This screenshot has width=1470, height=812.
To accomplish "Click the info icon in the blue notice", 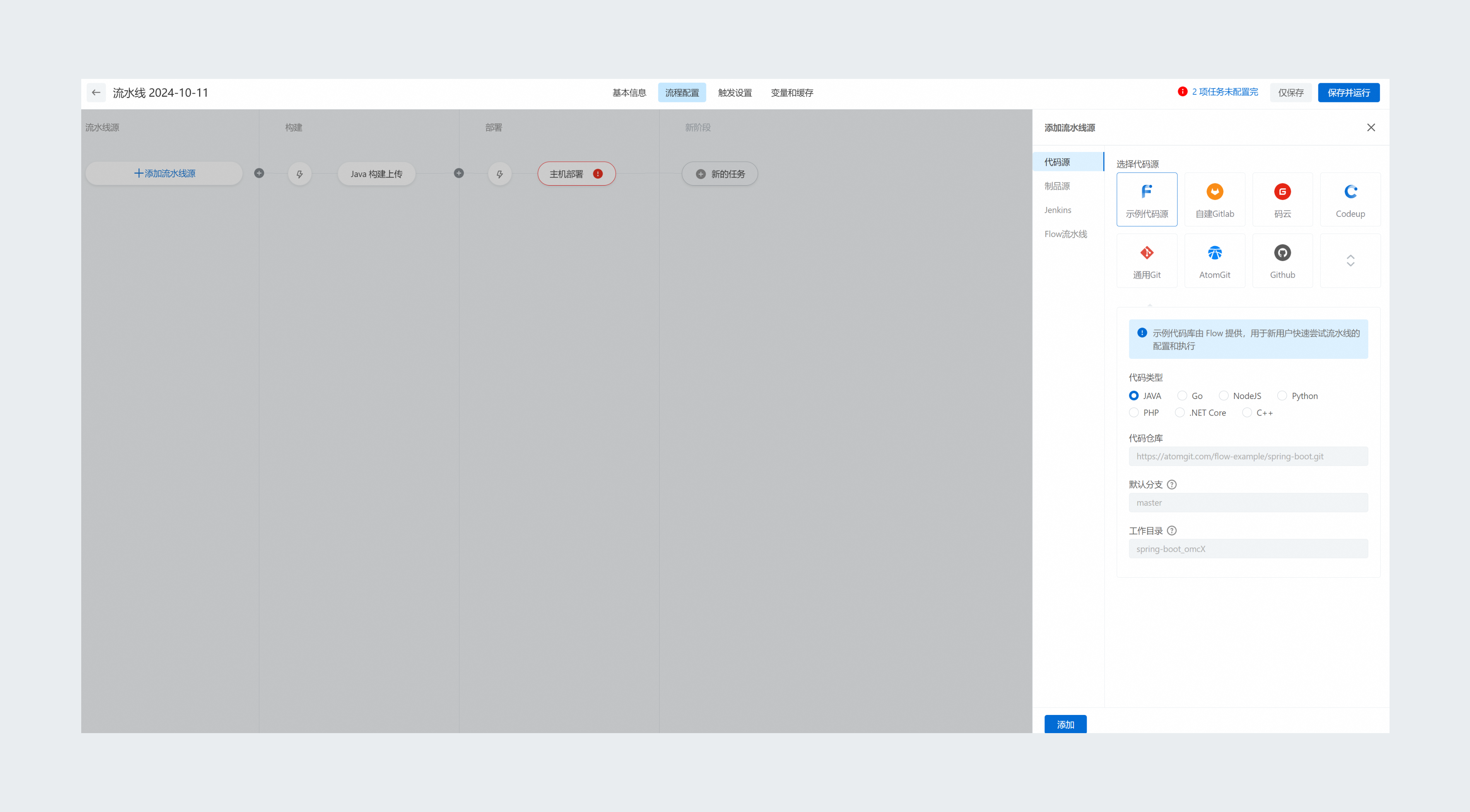I will tap(1142, 333).
